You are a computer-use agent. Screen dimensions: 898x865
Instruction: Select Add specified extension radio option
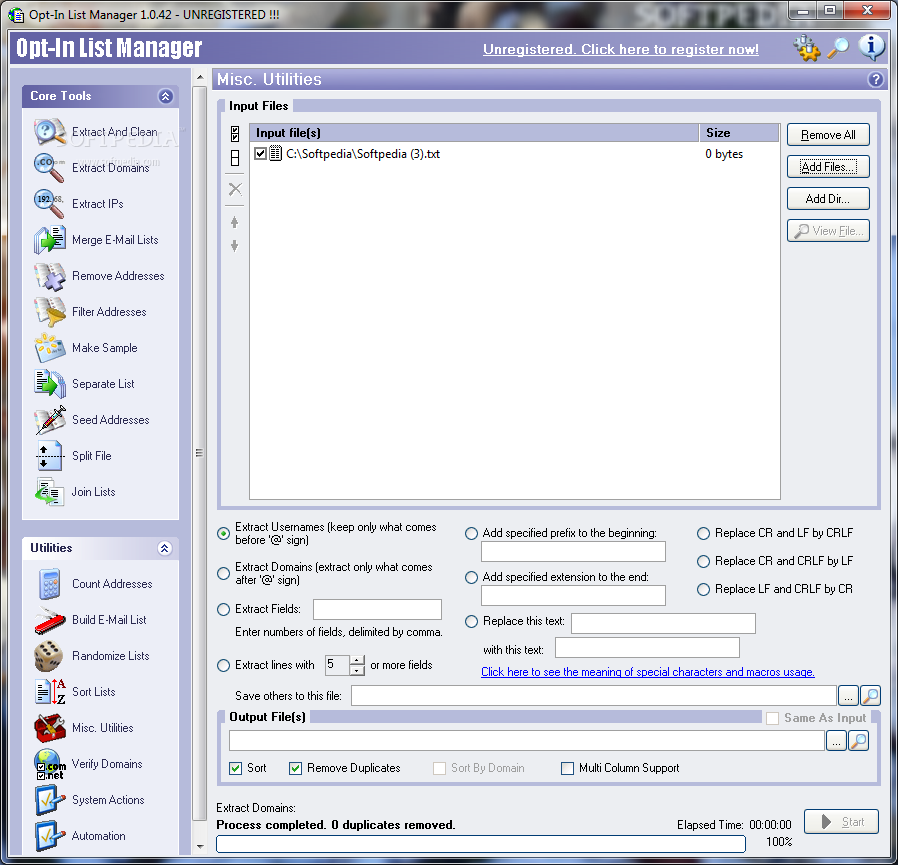(471, 577)
